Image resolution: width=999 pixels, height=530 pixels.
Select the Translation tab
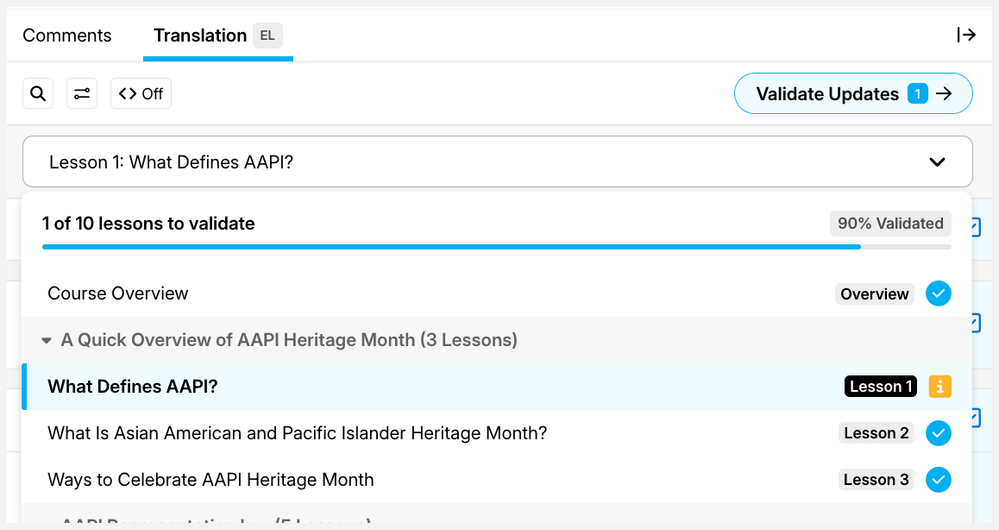(200, 36)
